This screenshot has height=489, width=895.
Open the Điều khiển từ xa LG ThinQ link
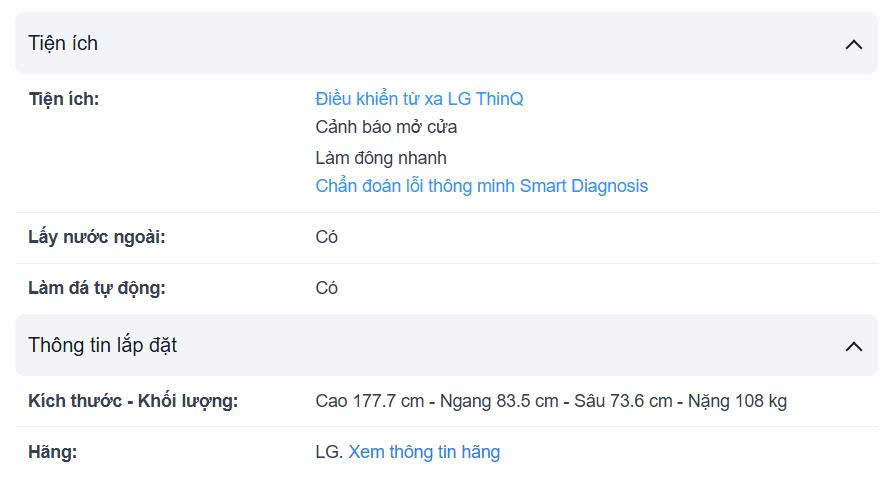(419, 98)
